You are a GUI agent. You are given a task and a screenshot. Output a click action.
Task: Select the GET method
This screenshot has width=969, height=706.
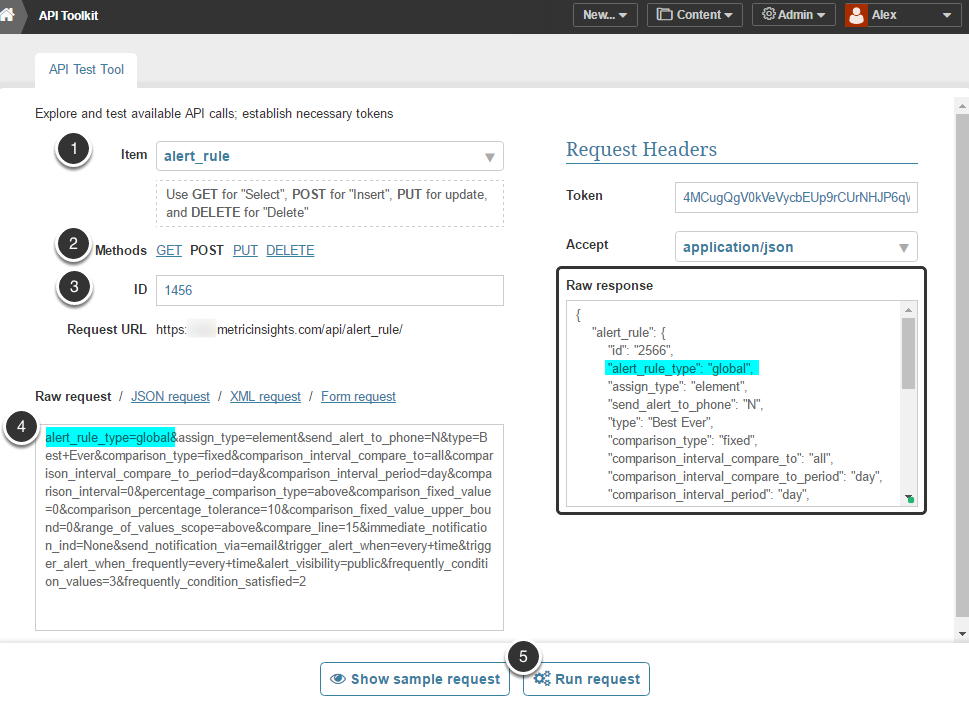[x=168, y=251]
